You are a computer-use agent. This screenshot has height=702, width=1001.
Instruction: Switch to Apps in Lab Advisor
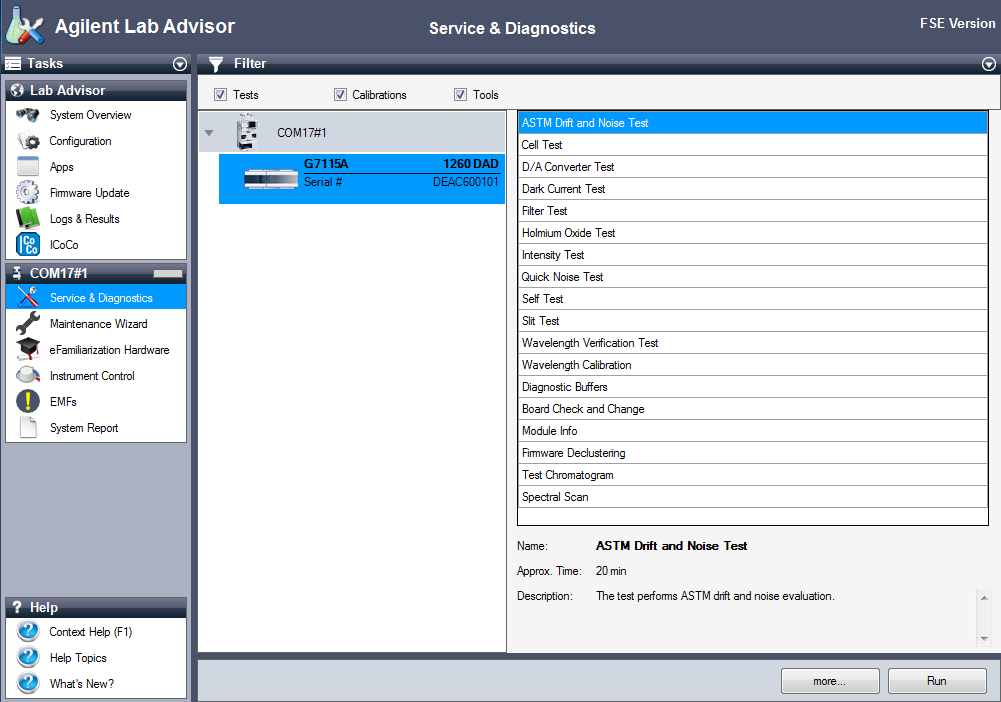tap(63, 166)
